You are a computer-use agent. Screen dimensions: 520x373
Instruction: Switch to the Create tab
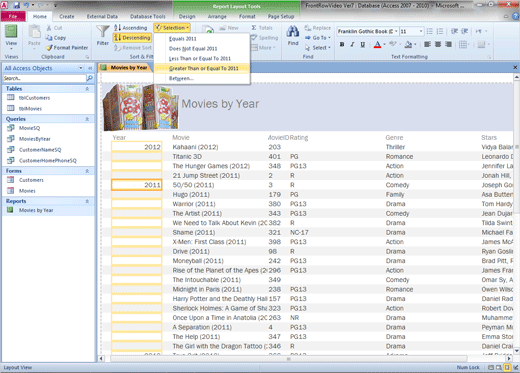[x=67, y=16]
